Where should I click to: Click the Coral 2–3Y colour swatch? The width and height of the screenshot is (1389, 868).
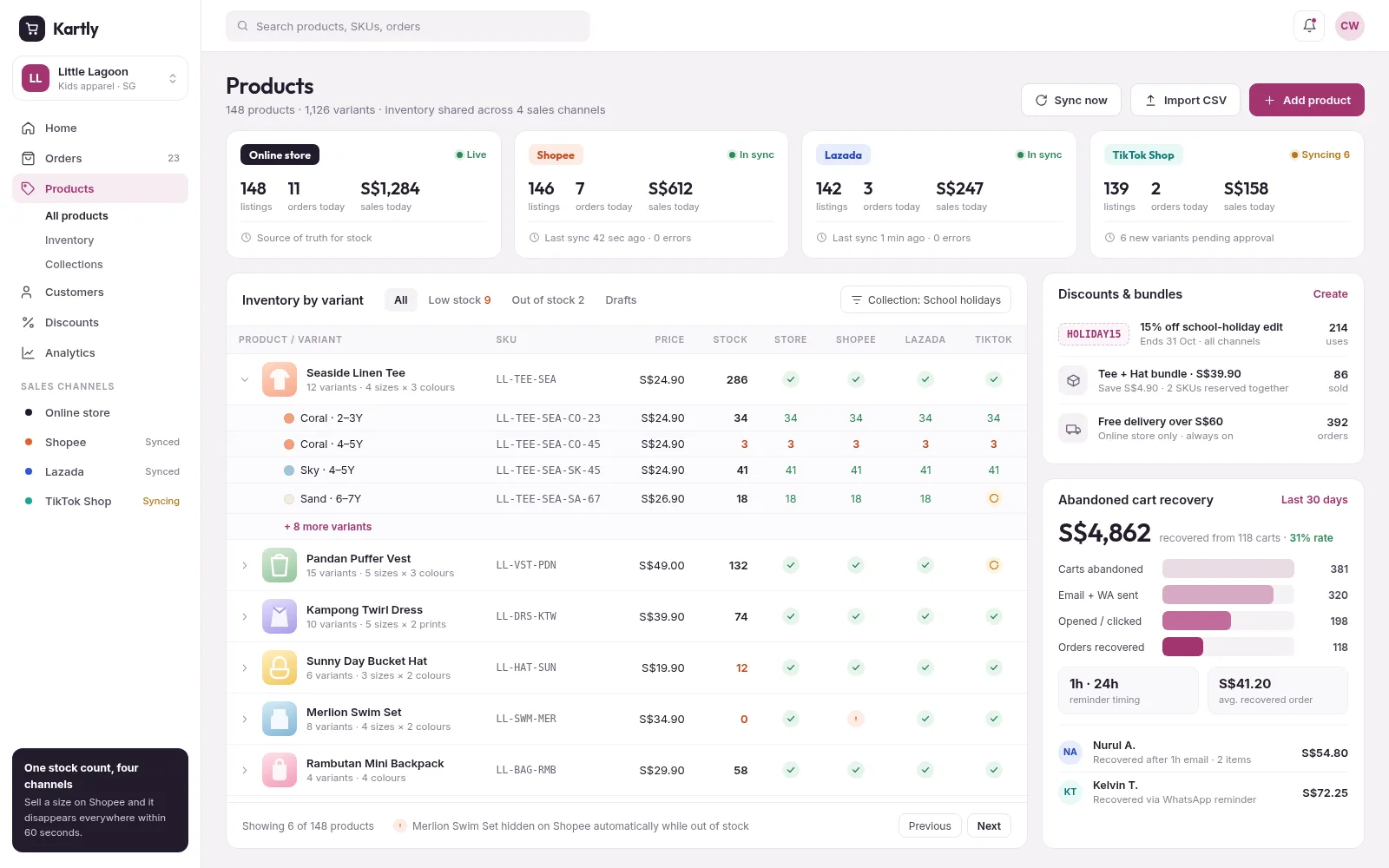(289, 418)
